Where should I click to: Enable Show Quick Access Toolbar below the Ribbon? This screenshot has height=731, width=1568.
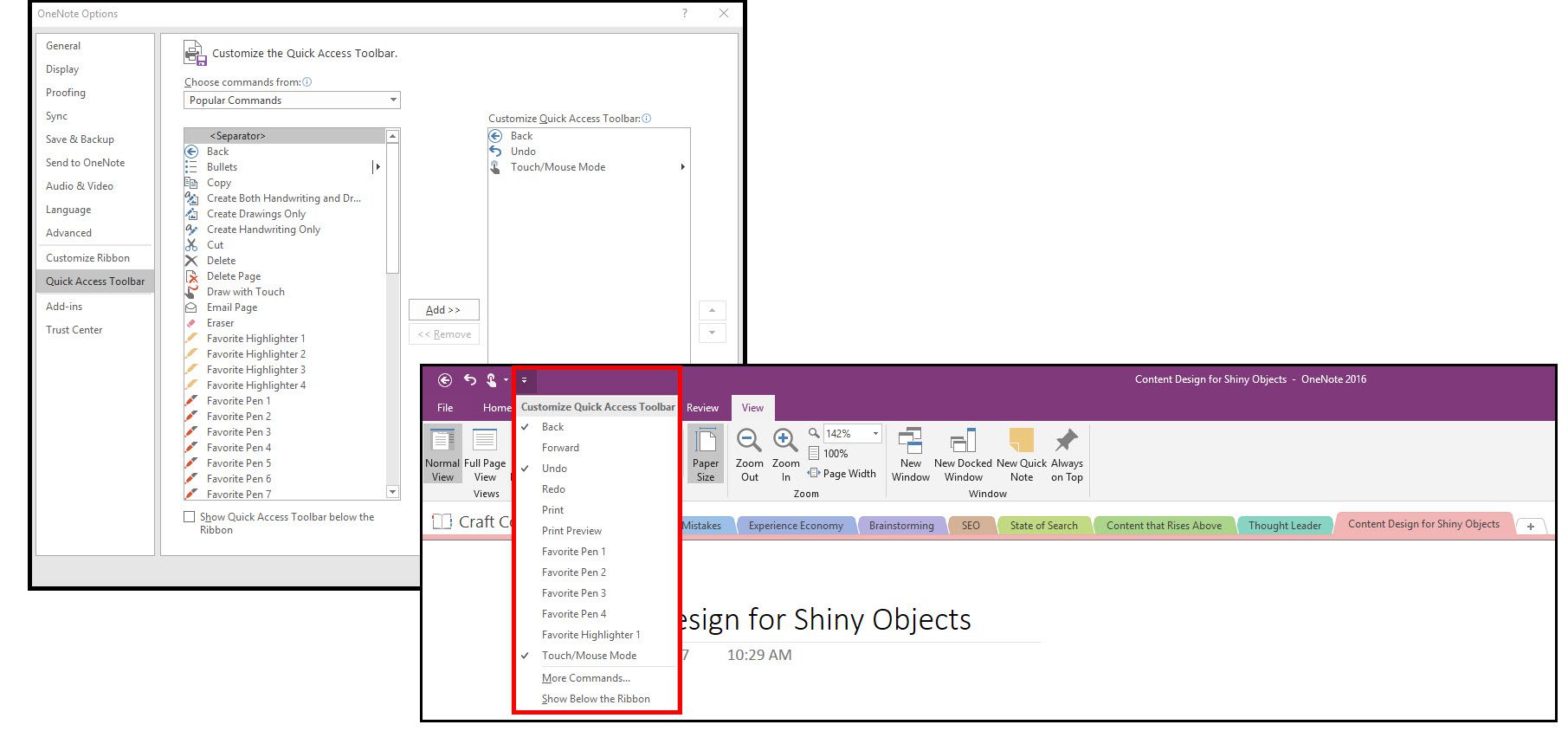coord(189,517)
